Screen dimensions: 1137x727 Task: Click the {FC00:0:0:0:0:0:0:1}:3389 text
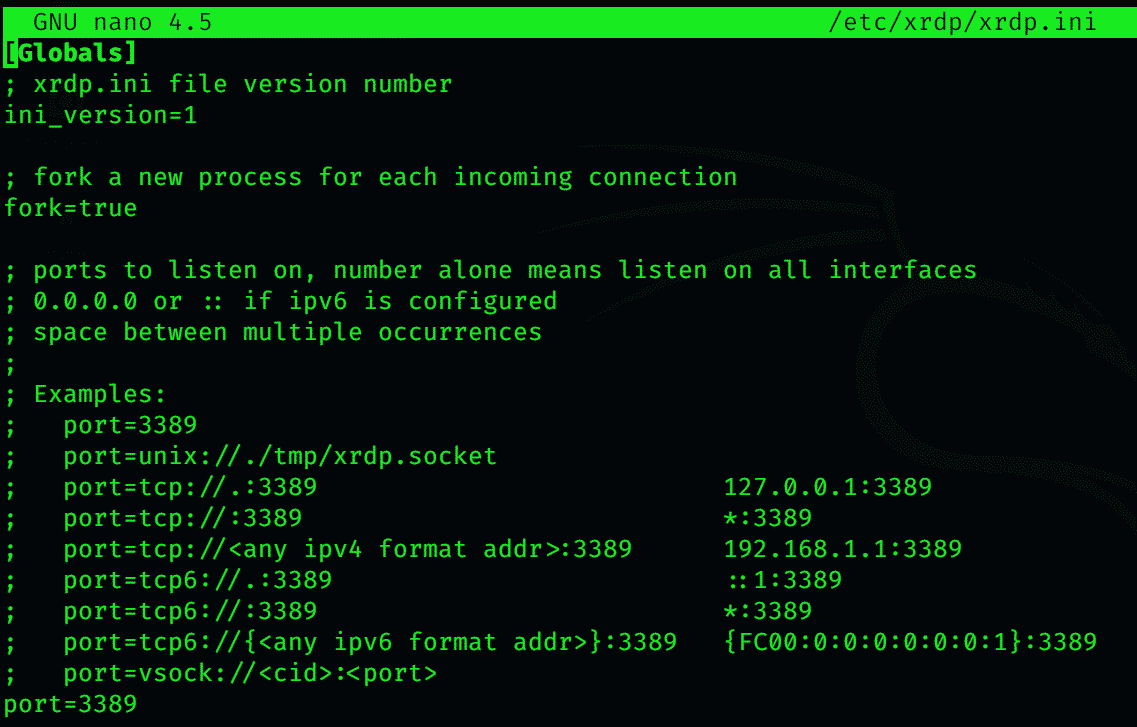tap(910, 642)
